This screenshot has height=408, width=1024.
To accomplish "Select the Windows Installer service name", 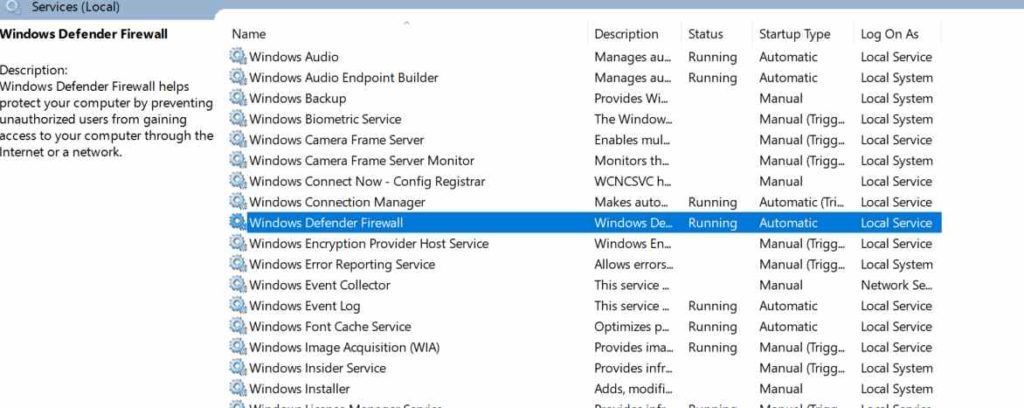I will click(300, 389).
